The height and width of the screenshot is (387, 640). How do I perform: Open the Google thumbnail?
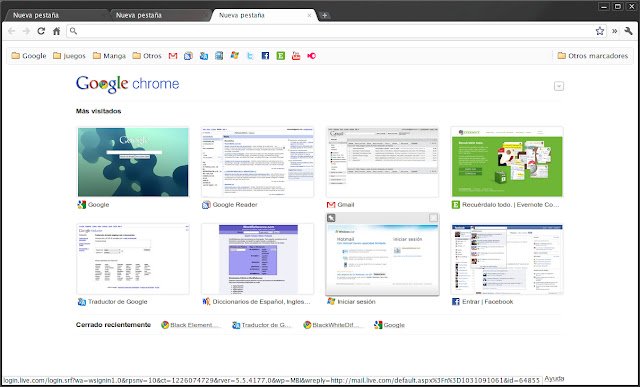(x=133, y=162)
